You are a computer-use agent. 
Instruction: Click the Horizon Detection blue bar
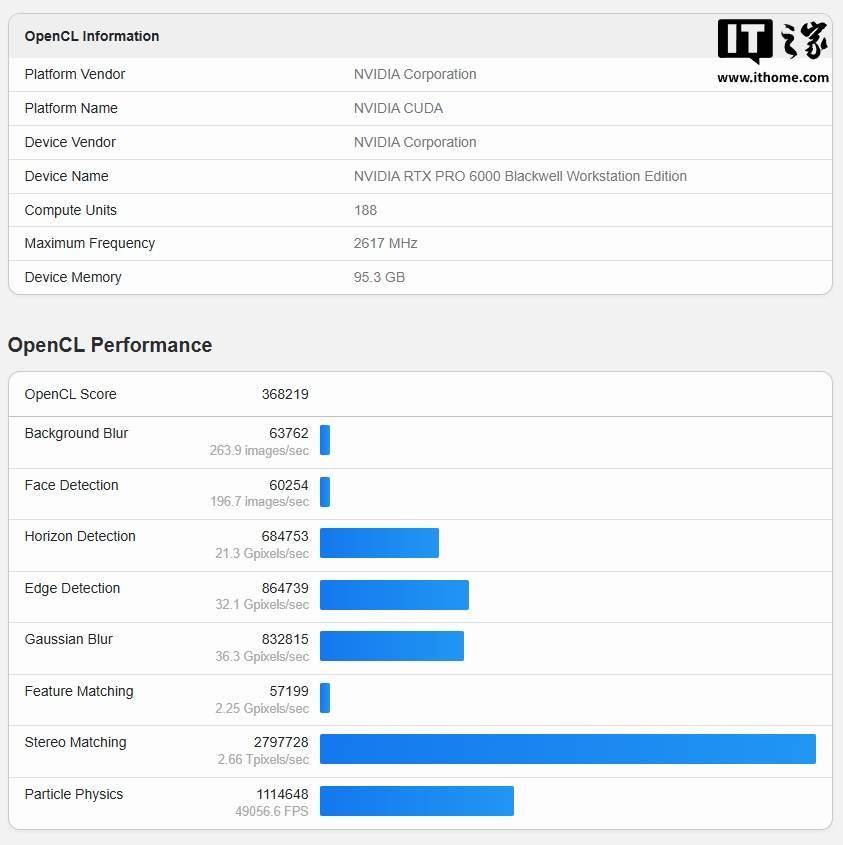point(379,543)
